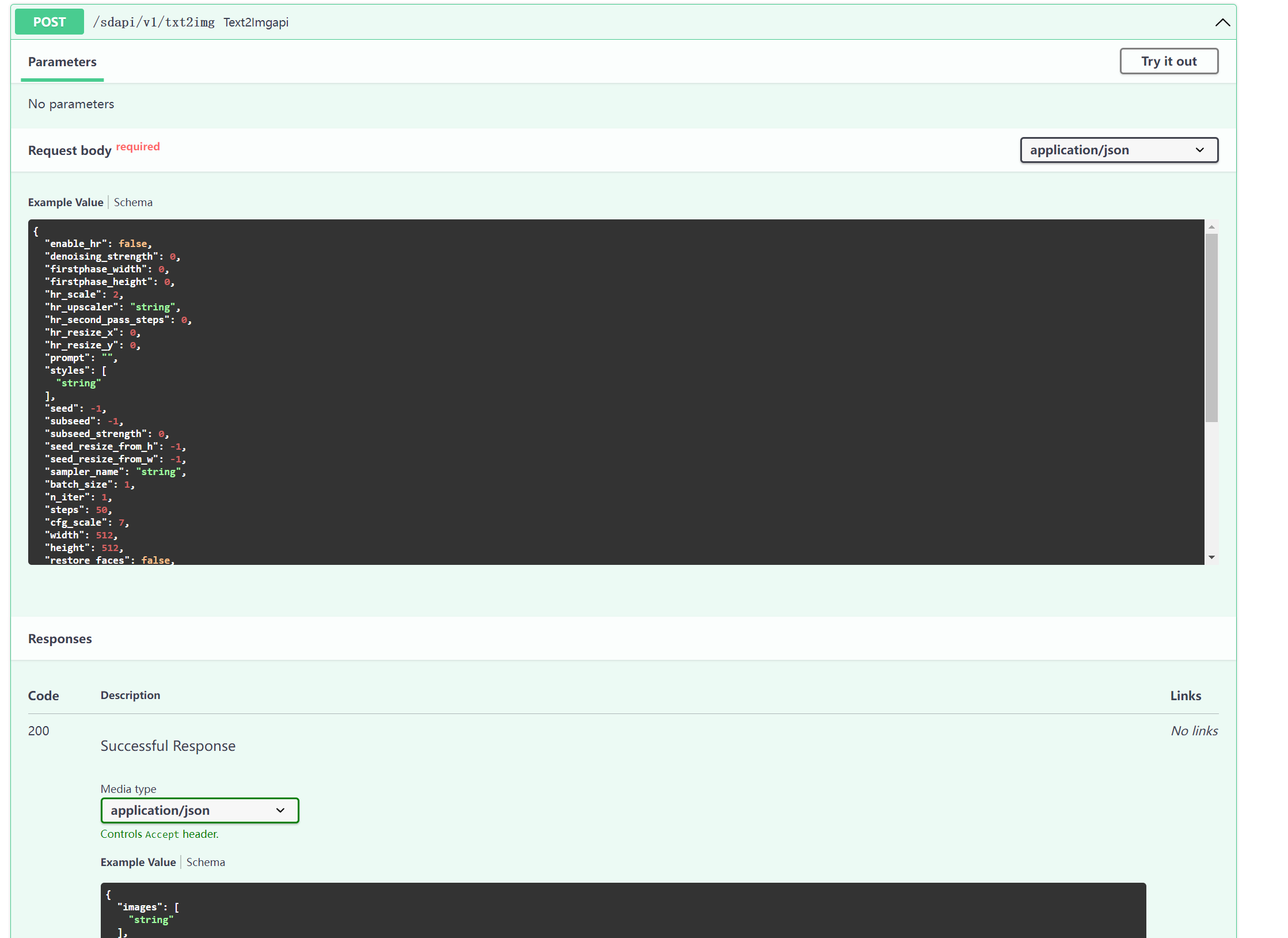Click the Text2Imgapi summary text
The width and height of the screenshot is (1288, 938).
[256, 22]
